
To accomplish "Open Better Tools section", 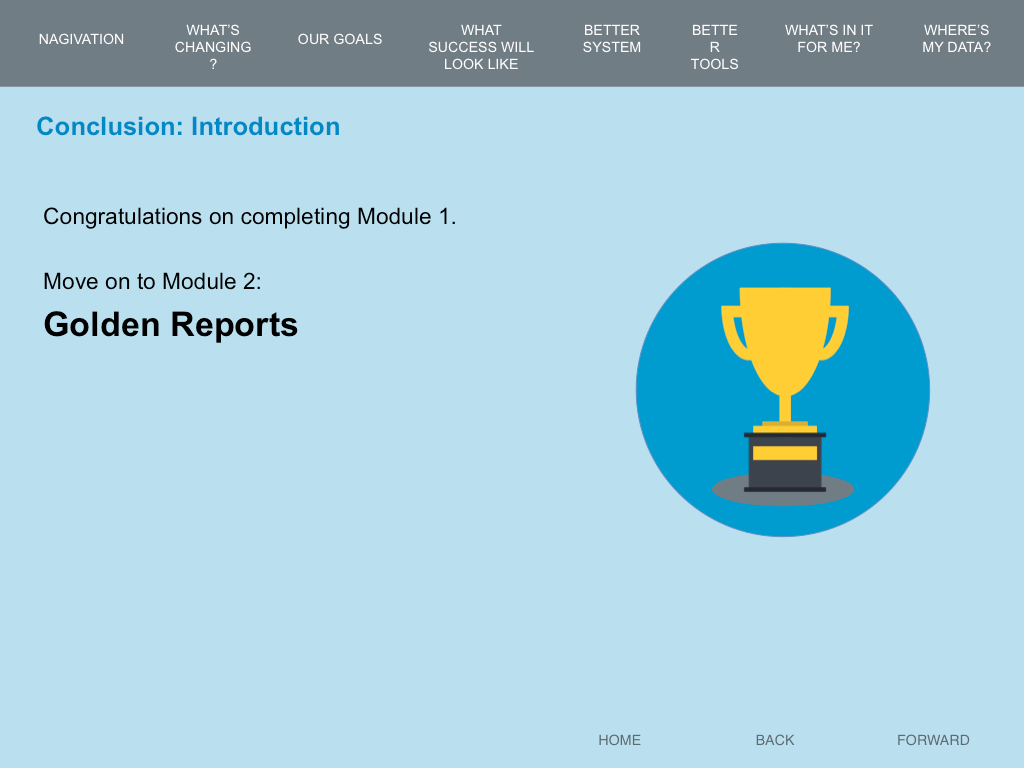I will pos(714,47).
